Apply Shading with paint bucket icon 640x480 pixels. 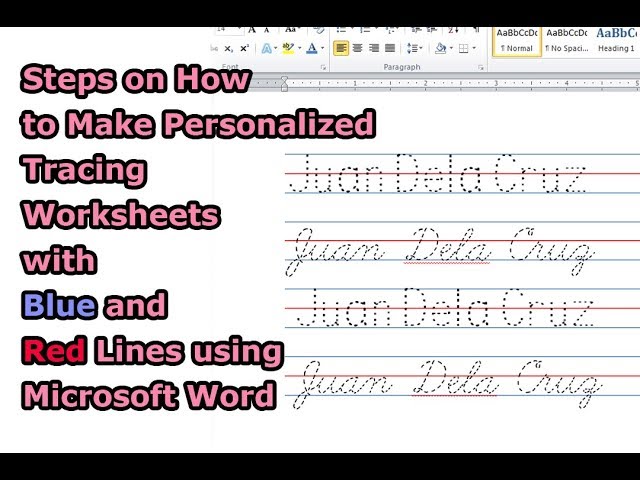440,48
